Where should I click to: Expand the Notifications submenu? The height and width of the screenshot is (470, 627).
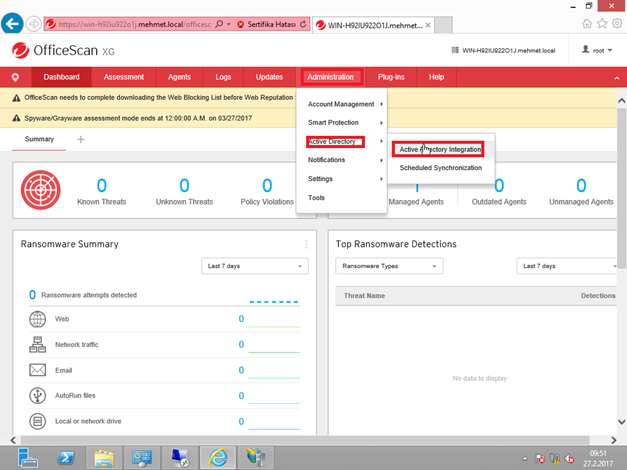(345, 160)
